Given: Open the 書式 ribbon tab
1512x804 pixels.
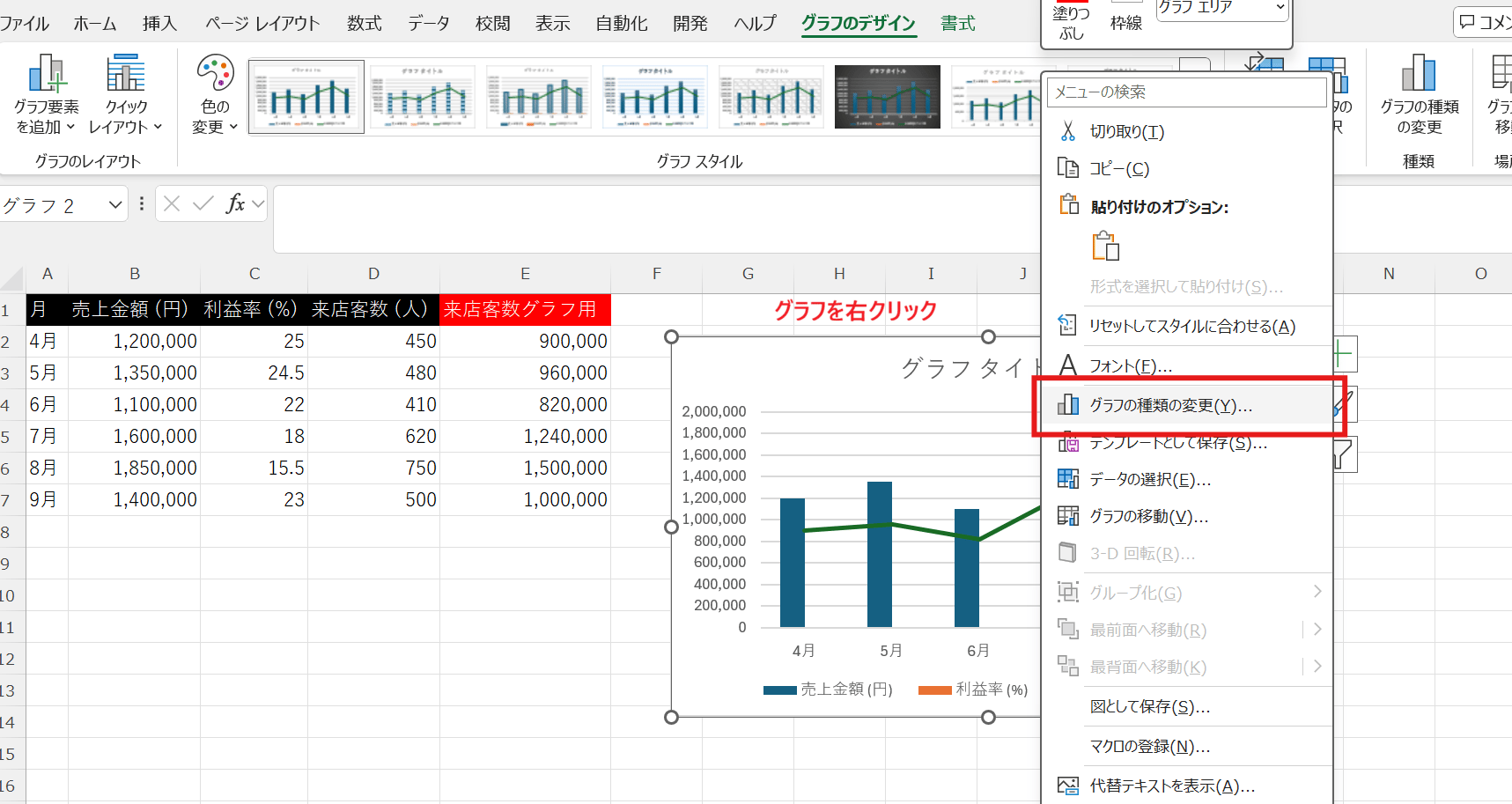Looking at the screenshot, I should (957, 24).
